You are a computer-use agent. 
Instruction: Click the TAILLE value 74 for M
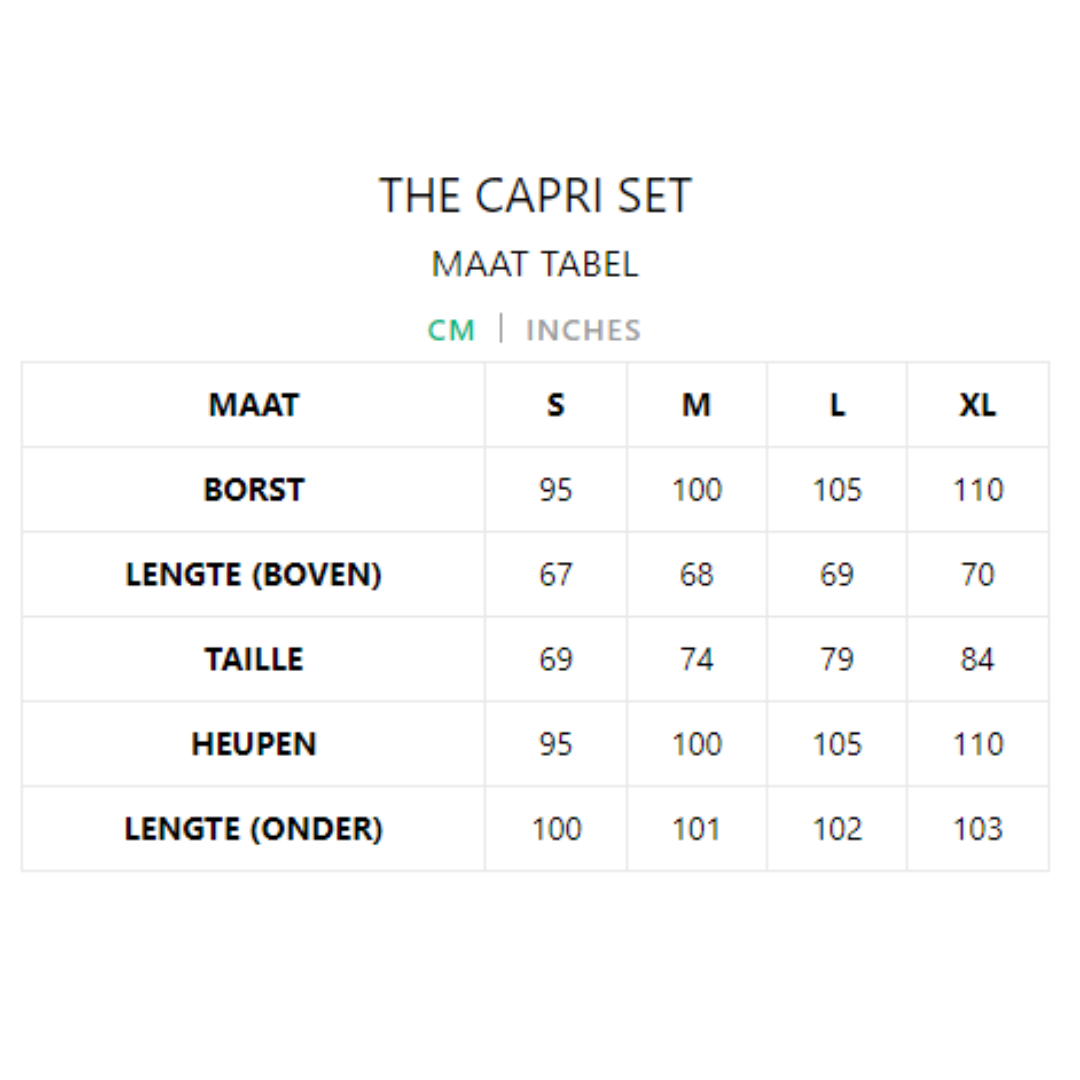pyautogui.click(x=696, y=660)
